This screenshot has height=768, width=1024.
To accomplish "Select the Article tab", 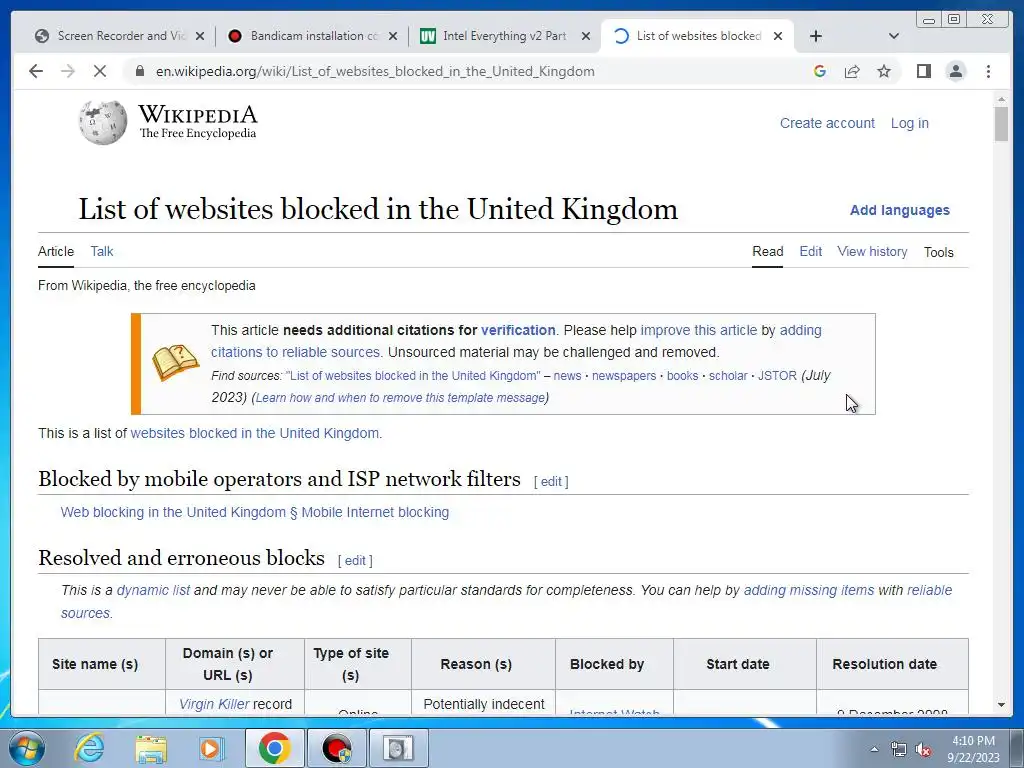I will (56, 251).
